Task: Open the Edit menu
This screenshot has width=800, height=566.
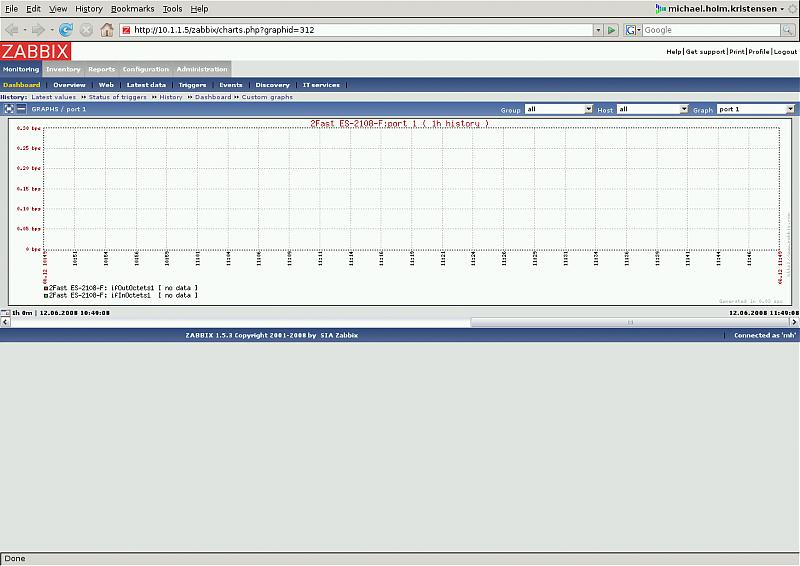Action: [x=33, y=9]
